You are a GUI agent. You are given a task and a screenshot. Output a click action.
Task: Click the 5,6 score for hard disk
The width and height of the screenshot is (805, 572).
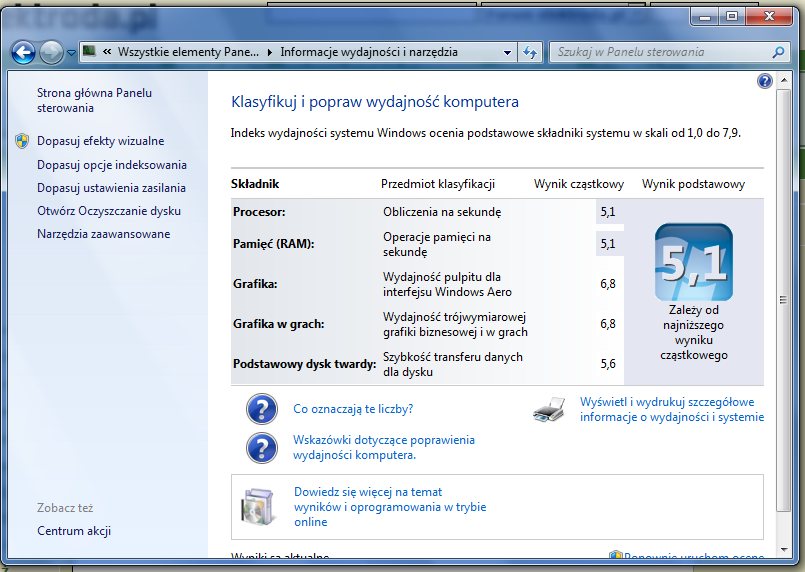click(x=608, y=364)
